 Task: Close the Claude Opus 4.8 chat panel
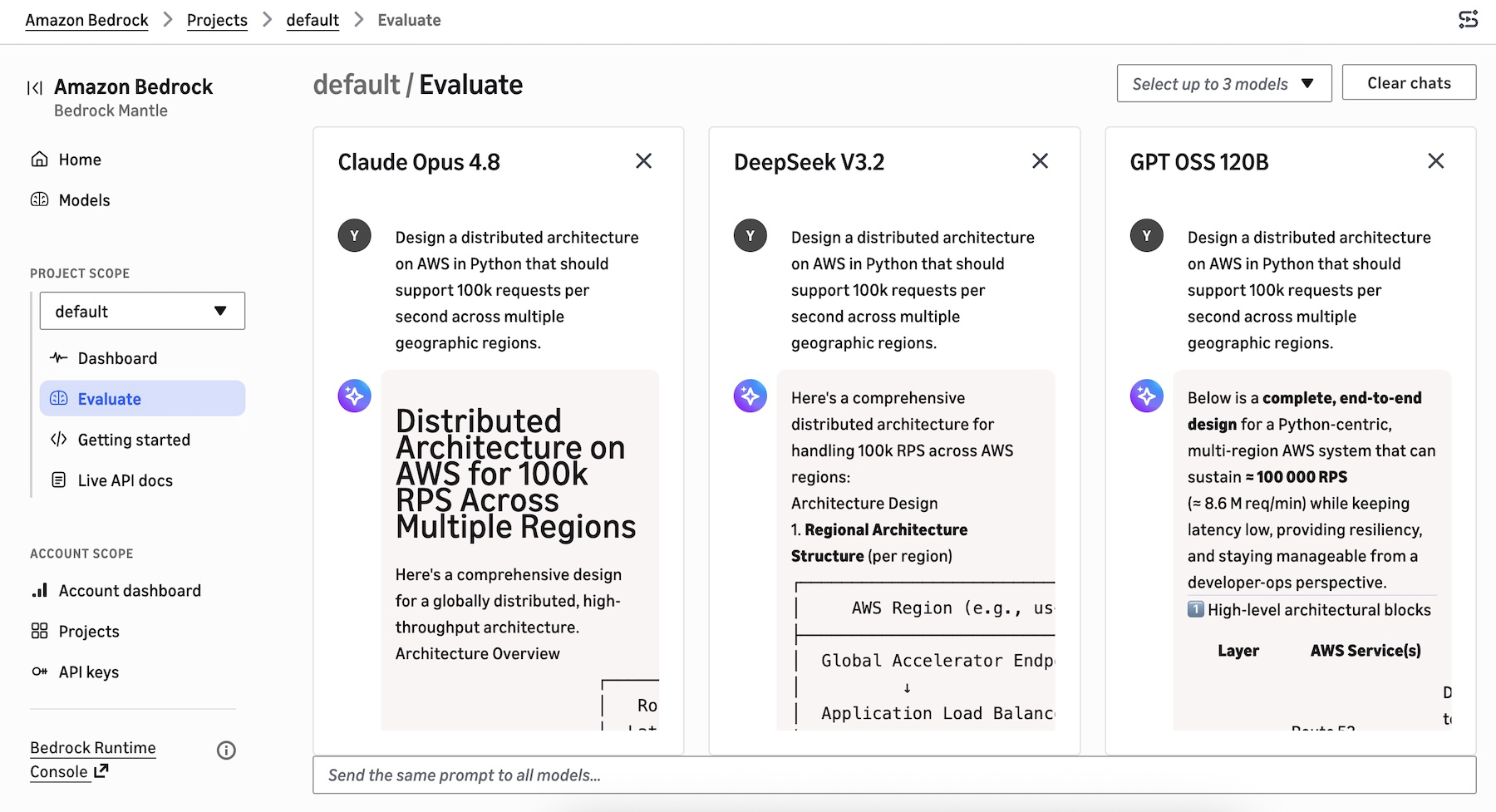[643, 161]
